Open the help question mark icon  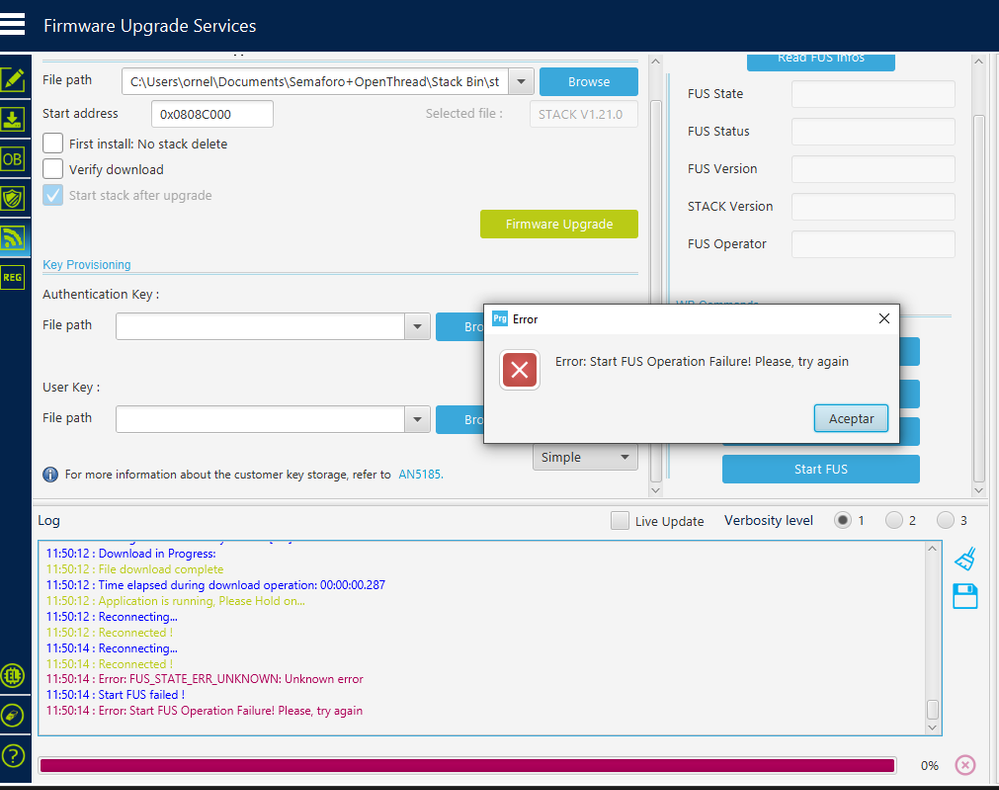[x=13, y=756]
